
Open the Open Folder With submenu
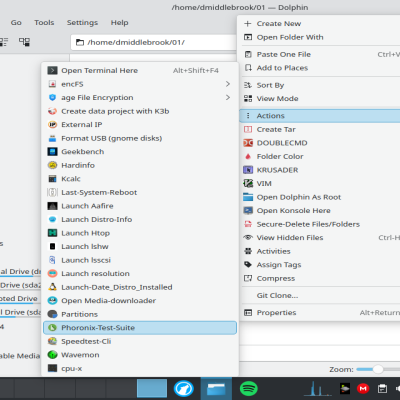[320, 37]
